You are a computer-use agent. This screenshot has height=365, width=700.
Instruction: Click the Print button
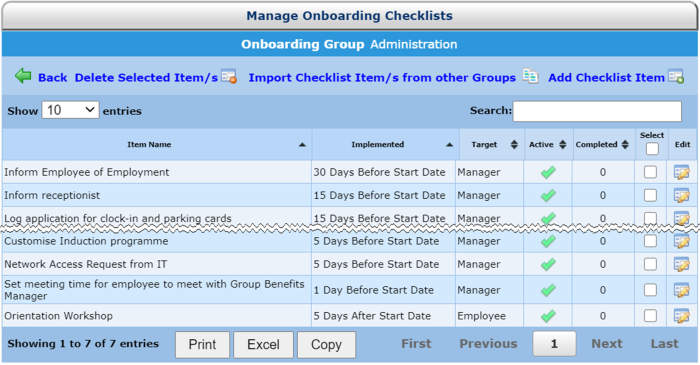[202, 344]
